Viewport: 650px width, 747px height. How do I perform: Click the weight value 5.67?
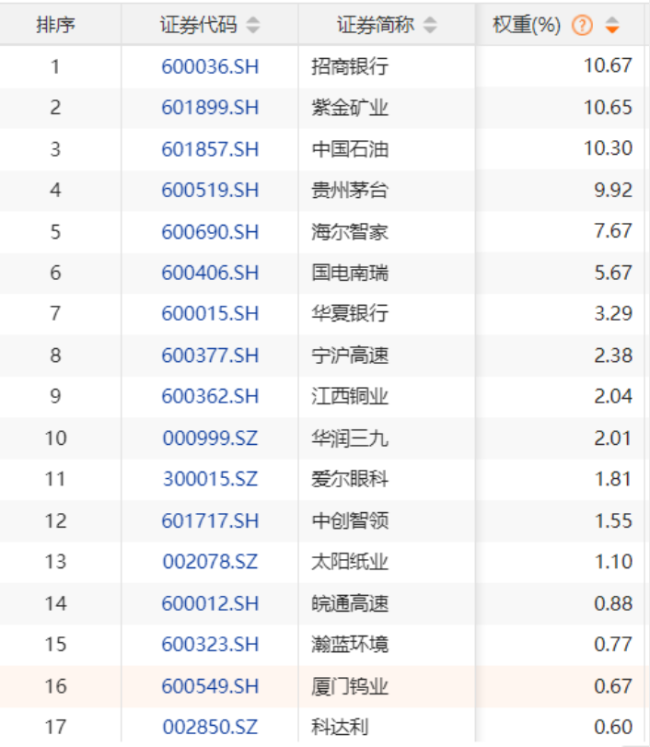click(x=613, y=273)
